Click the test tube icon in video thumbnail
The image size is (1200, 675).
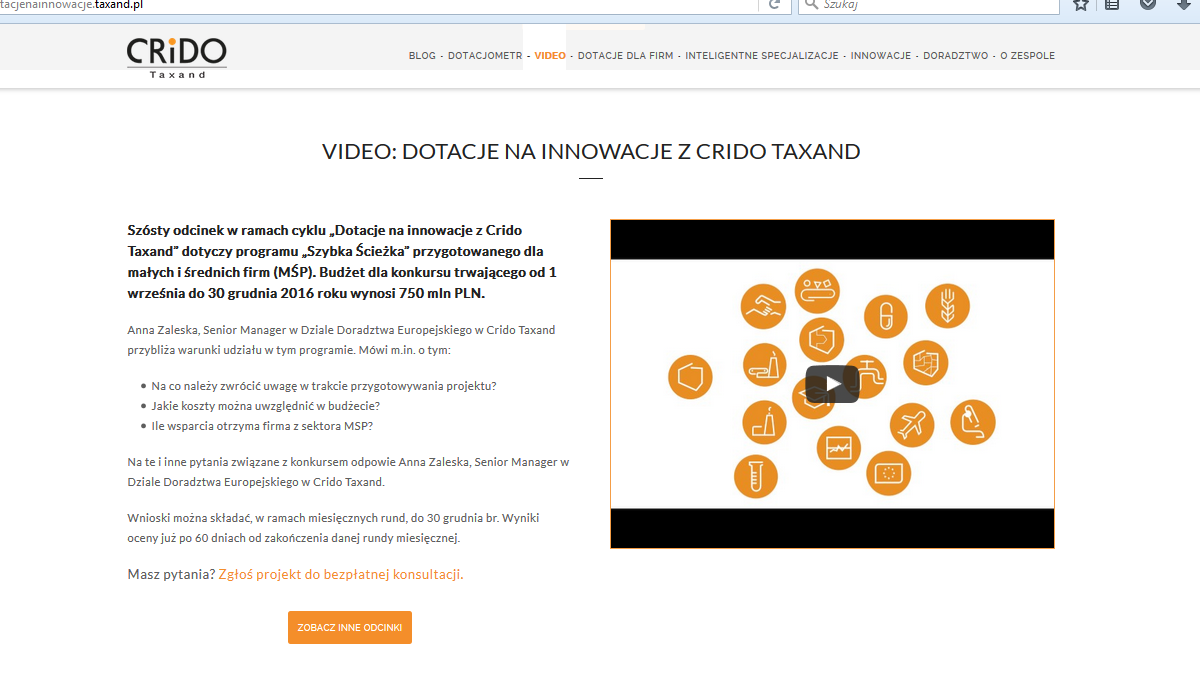756,475
